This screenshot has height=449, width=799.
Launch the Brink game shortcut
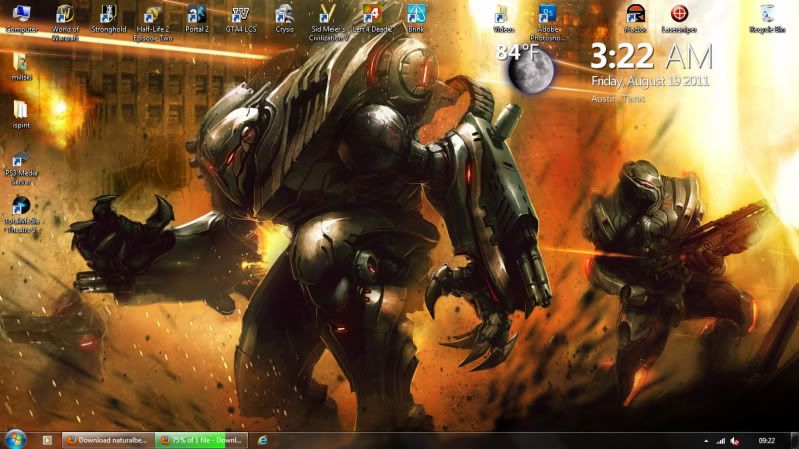(416, 19)
